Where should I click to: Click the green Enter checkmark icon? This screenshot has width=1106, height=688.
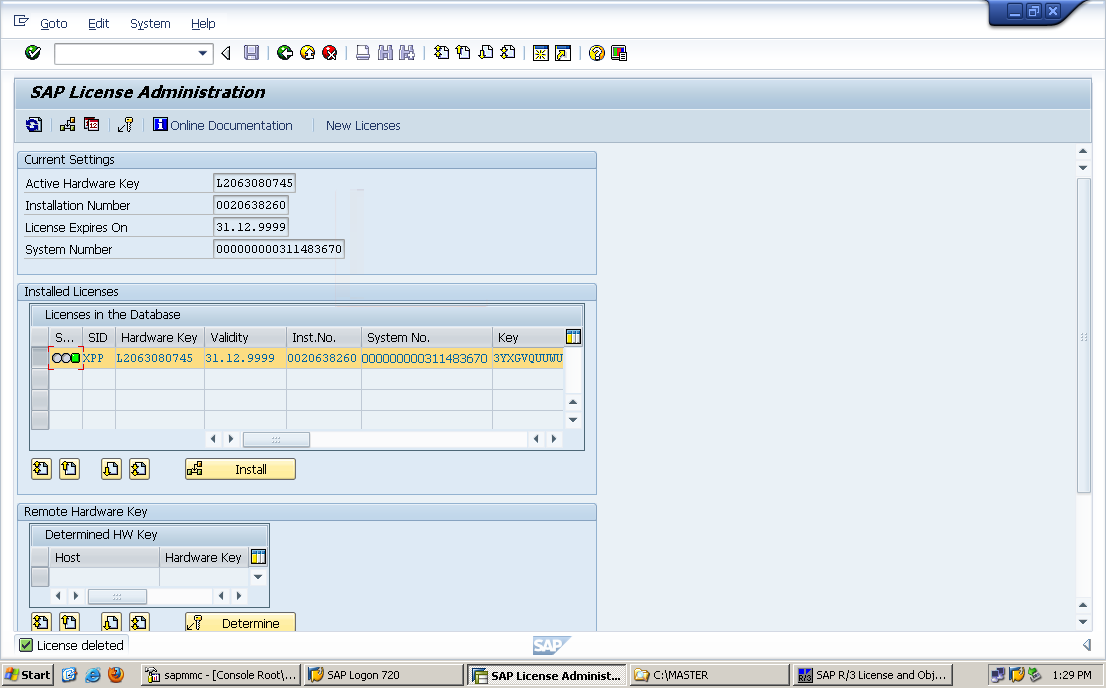[x=32, y=53]
